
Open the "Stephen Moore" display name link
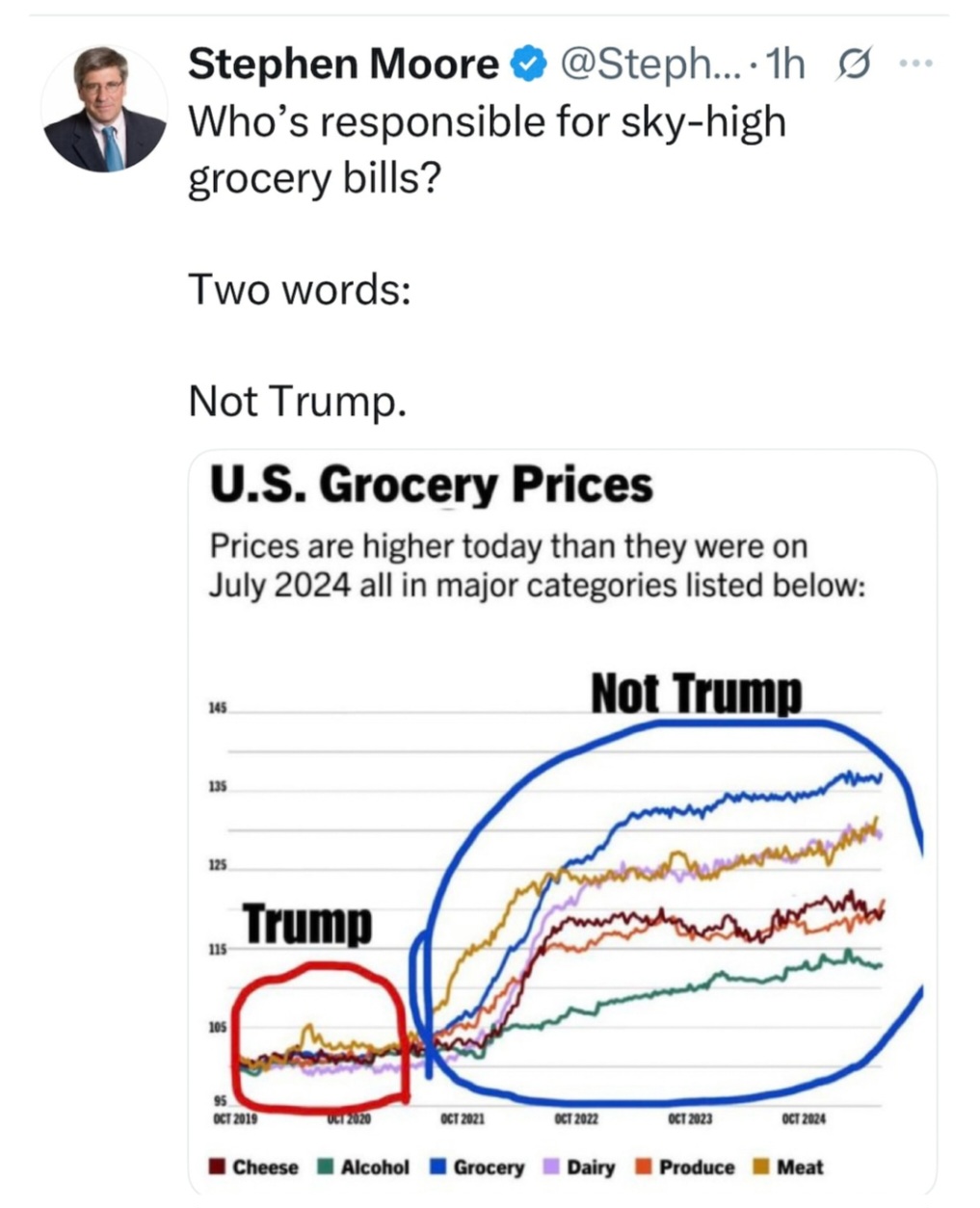343,65
